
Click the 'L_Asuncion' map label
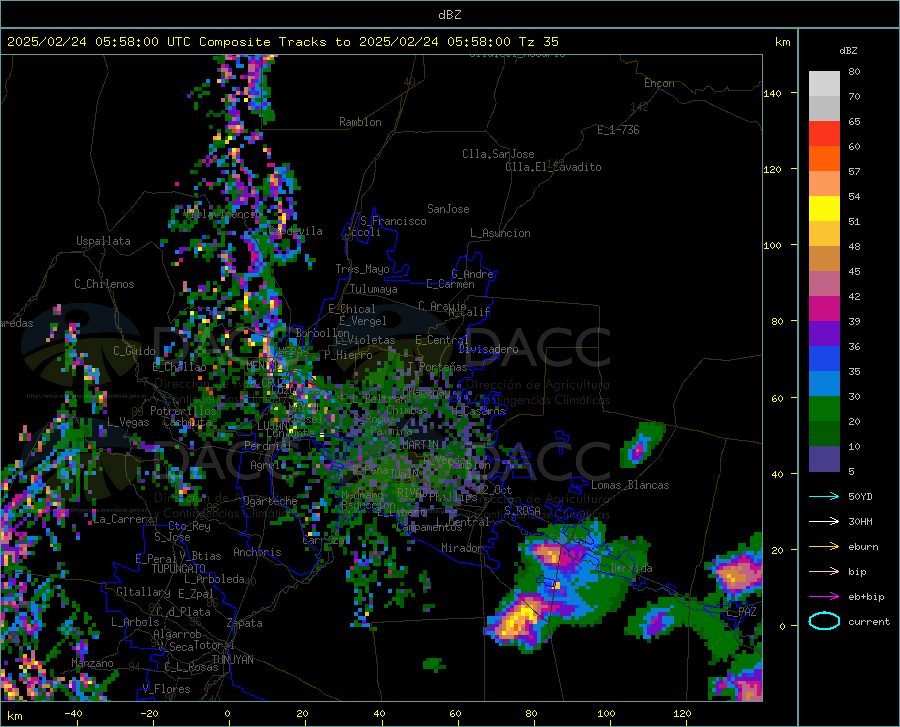tap(500, 233)
